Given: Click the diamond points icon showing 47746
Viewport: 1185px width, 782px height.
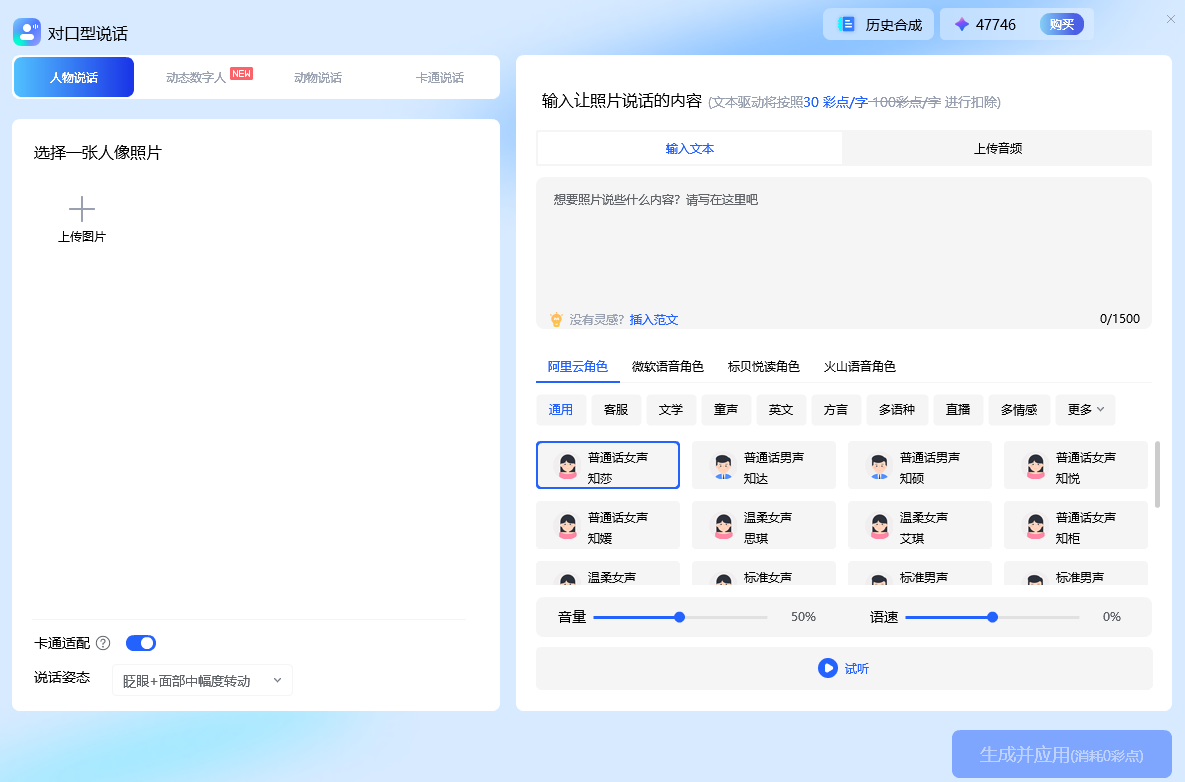Looking at the screenshot, I should [x=961, y=23].
